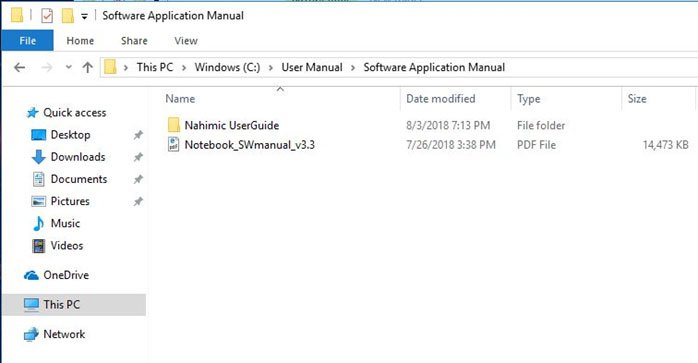
Task: Expand chevron before This PC breadcrumb
Action: coord(126,68)
